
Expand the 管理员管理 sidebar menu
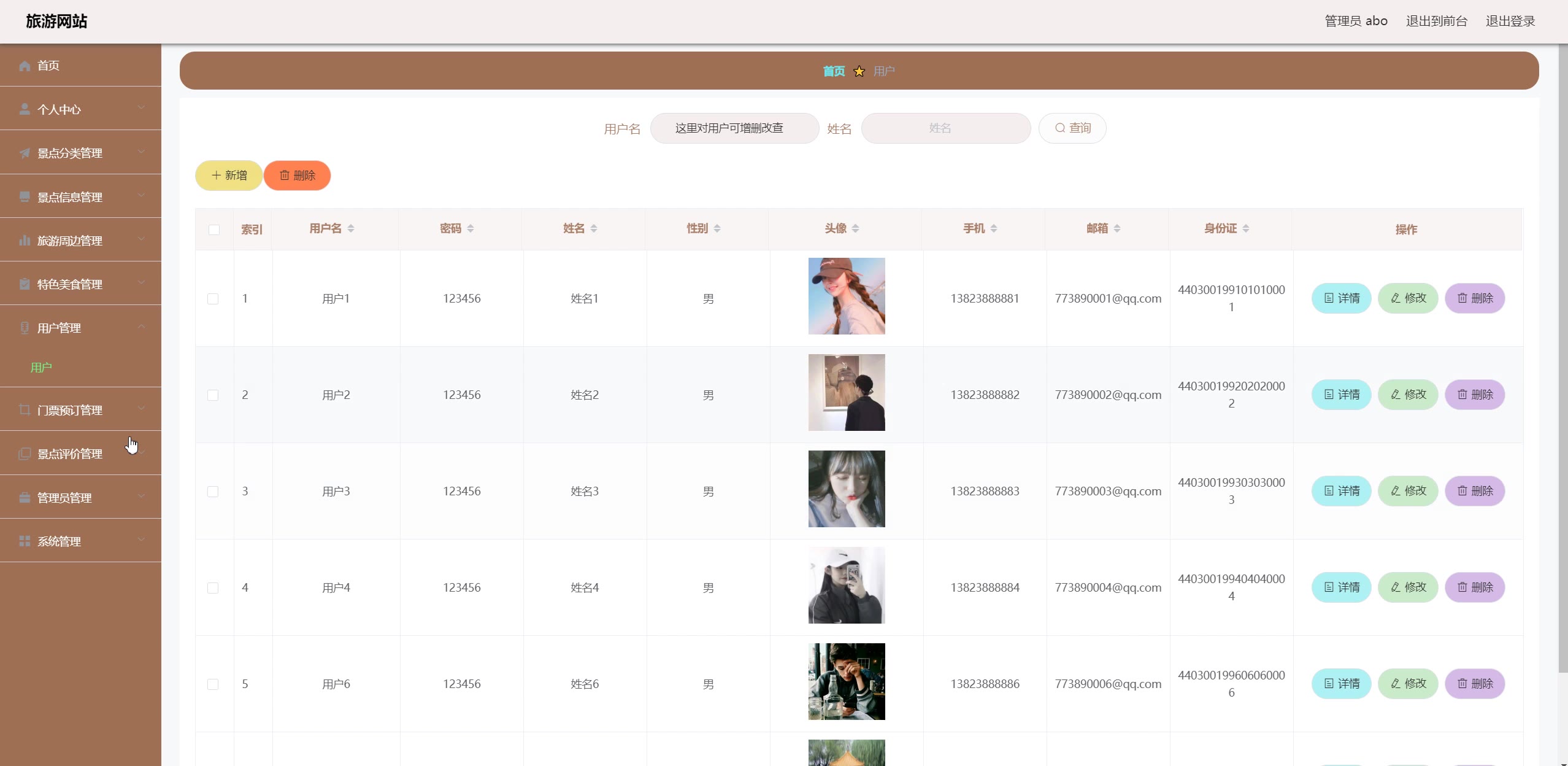pos(80,497)
